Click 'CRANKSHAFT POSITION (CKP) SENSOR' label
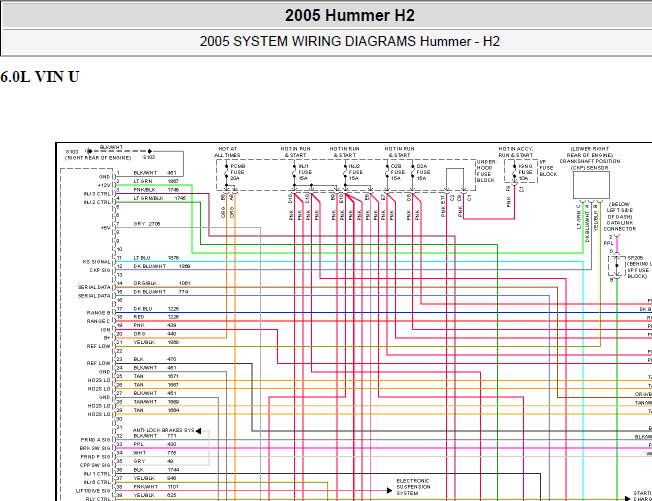The image size is (652, 501). click(x=590, y=165)
